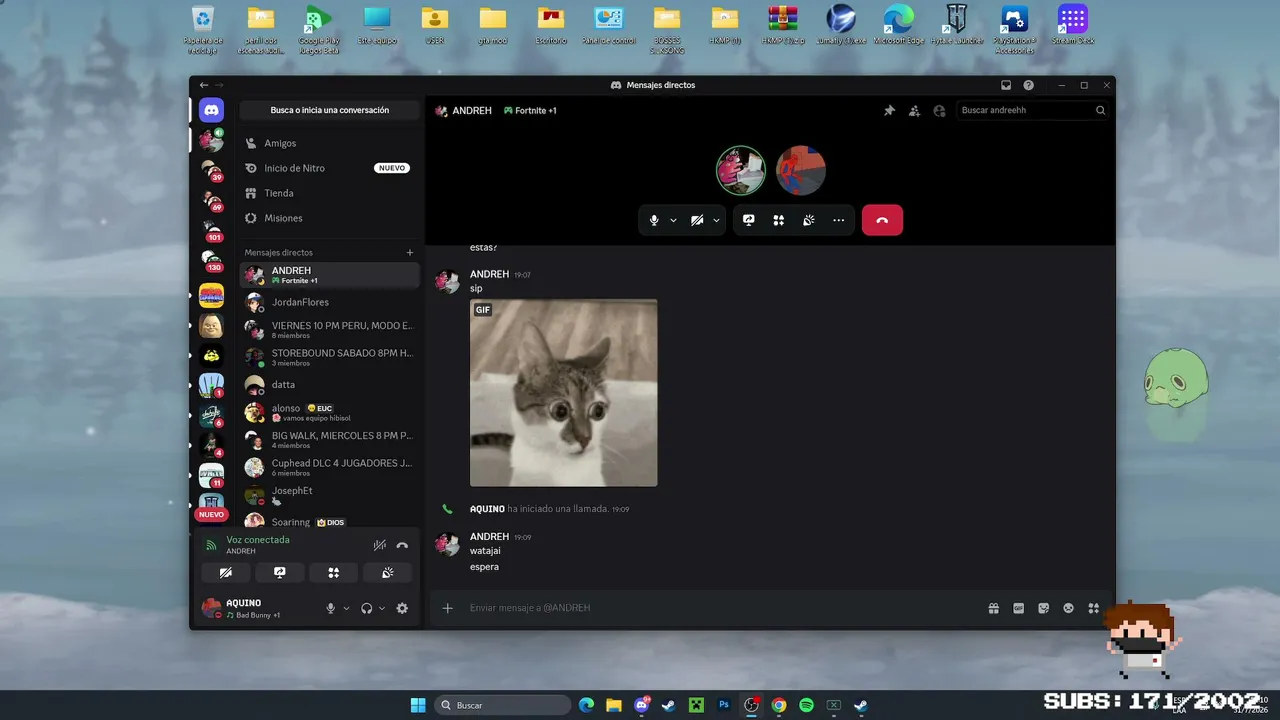Open JordanFlores direct message

[x=329, y=302]
